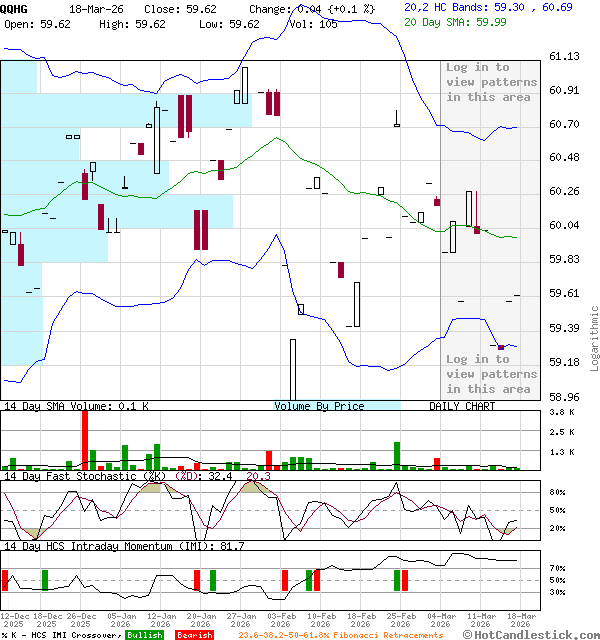Click the Fibonacci Retracements legend text
The height and width of the screenshot is (640, 600).
(x=341, y=635)
